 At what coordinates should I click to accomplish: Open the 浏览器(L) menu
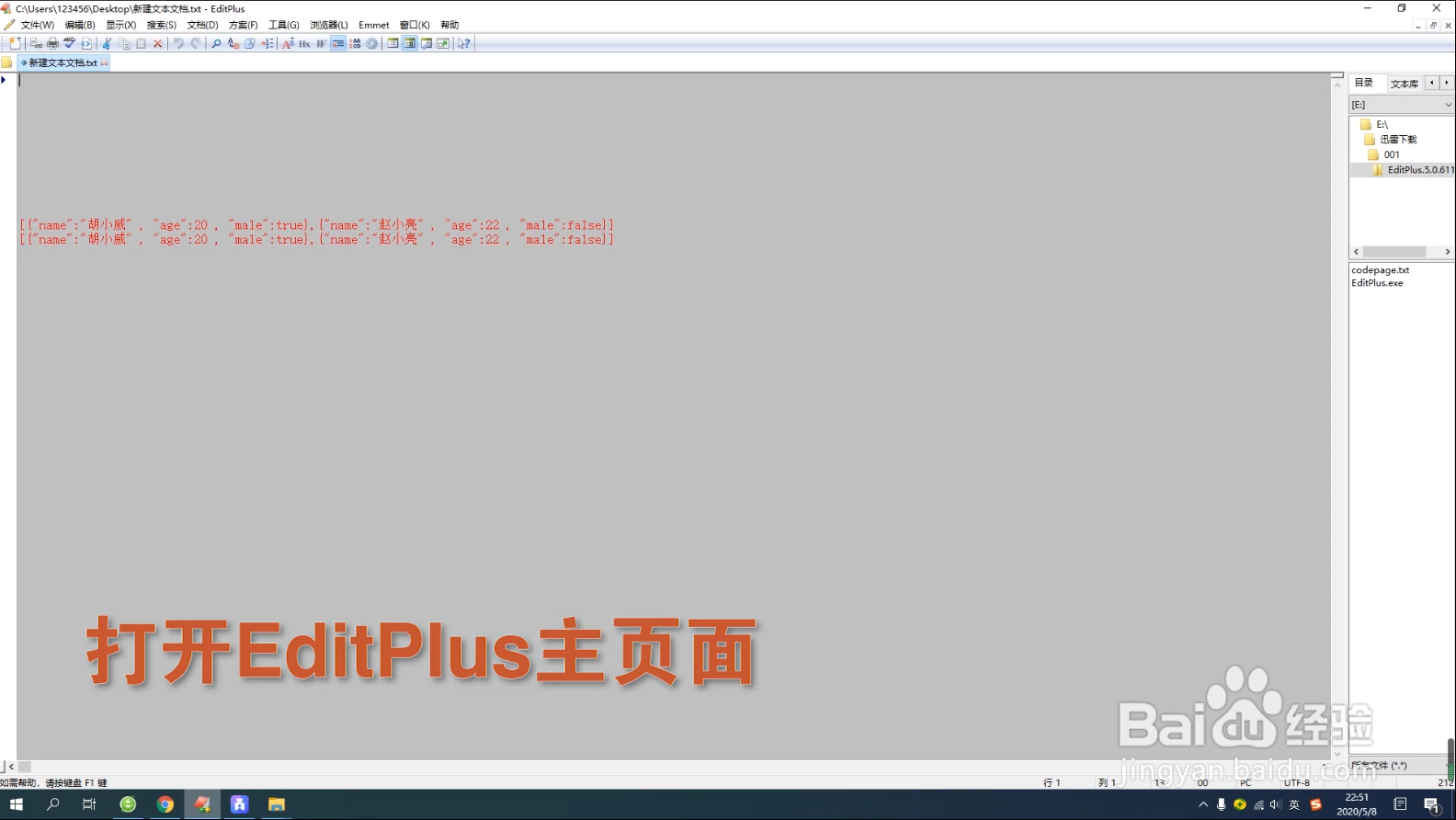pos(329,25)
